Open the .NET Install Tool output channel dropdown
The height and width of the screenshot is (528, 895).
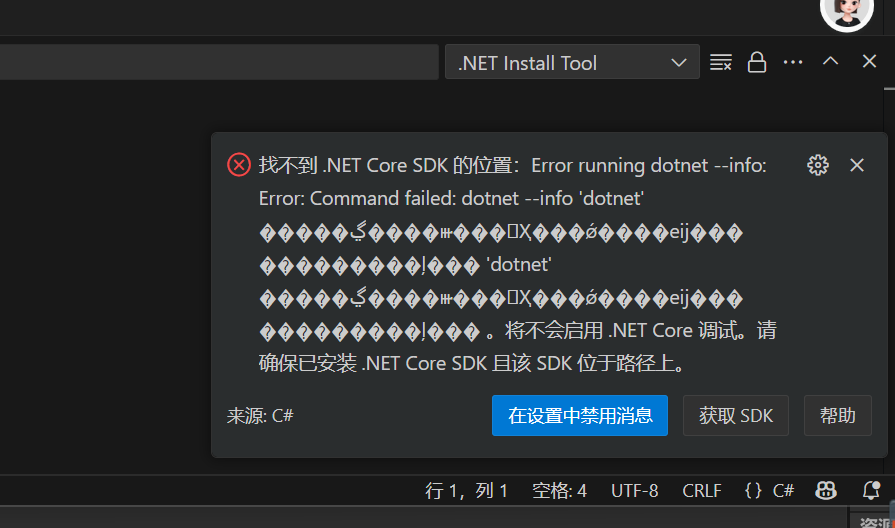[572, 62]
